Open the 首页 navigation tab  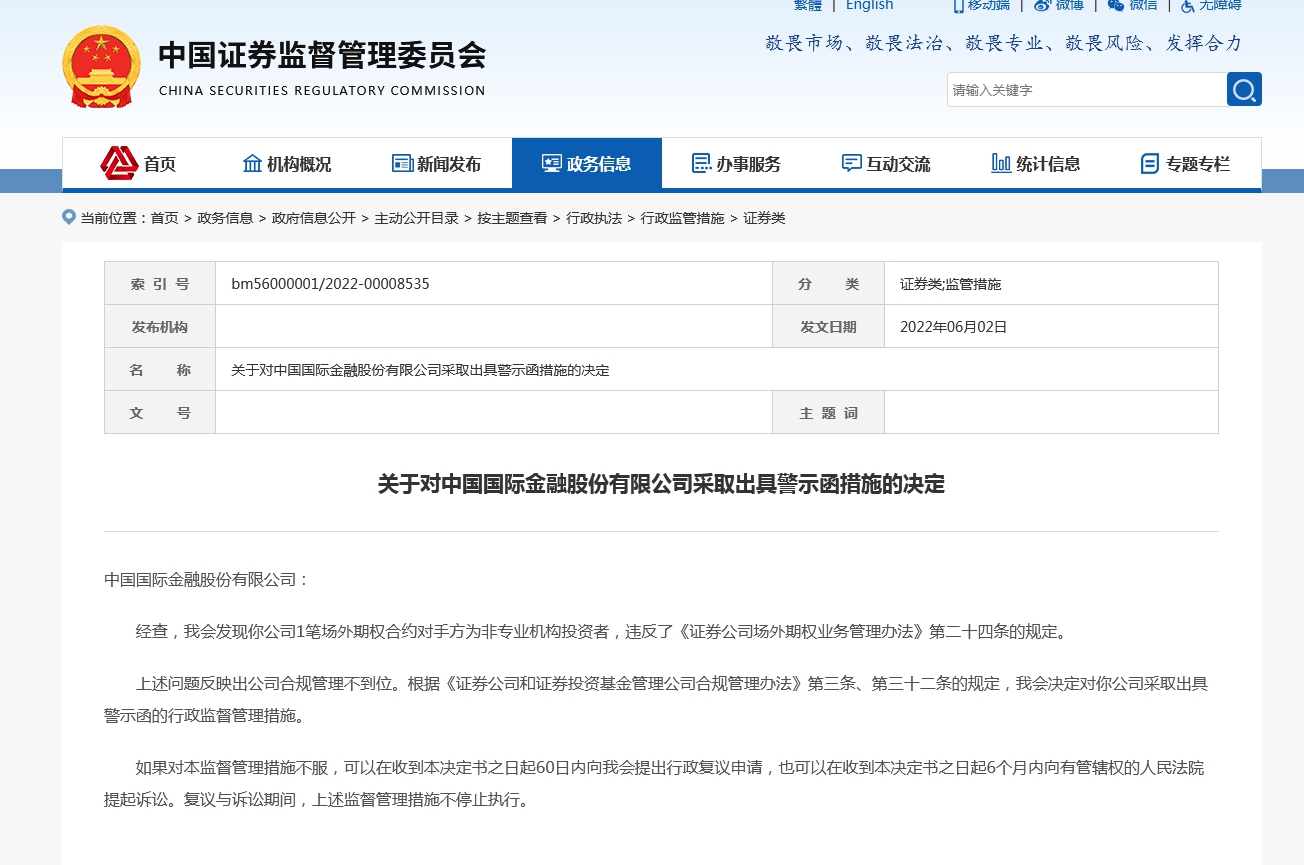point(137,163)
